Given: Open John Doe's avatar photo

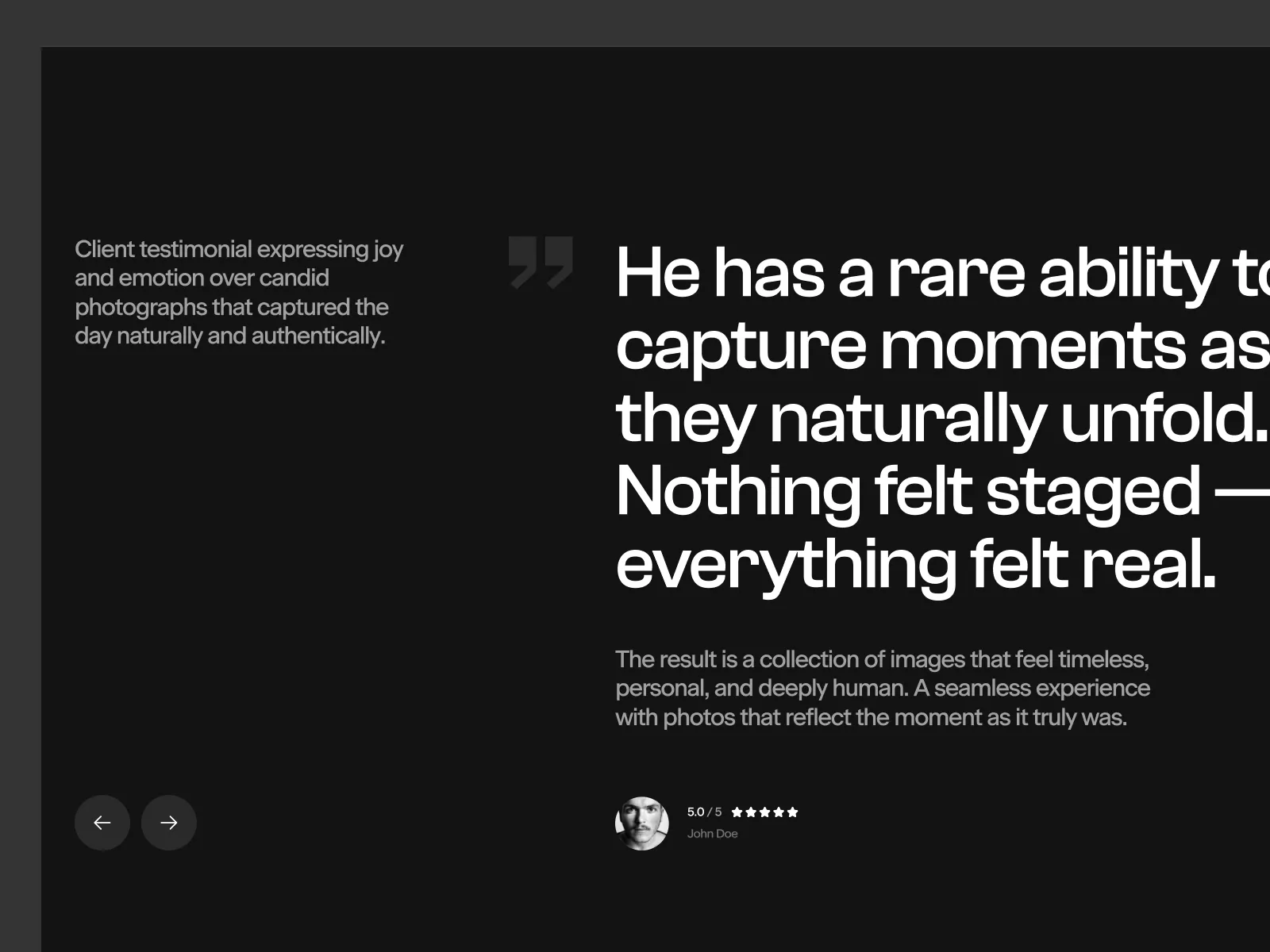Looking at the screenshot, I should 641,823.
